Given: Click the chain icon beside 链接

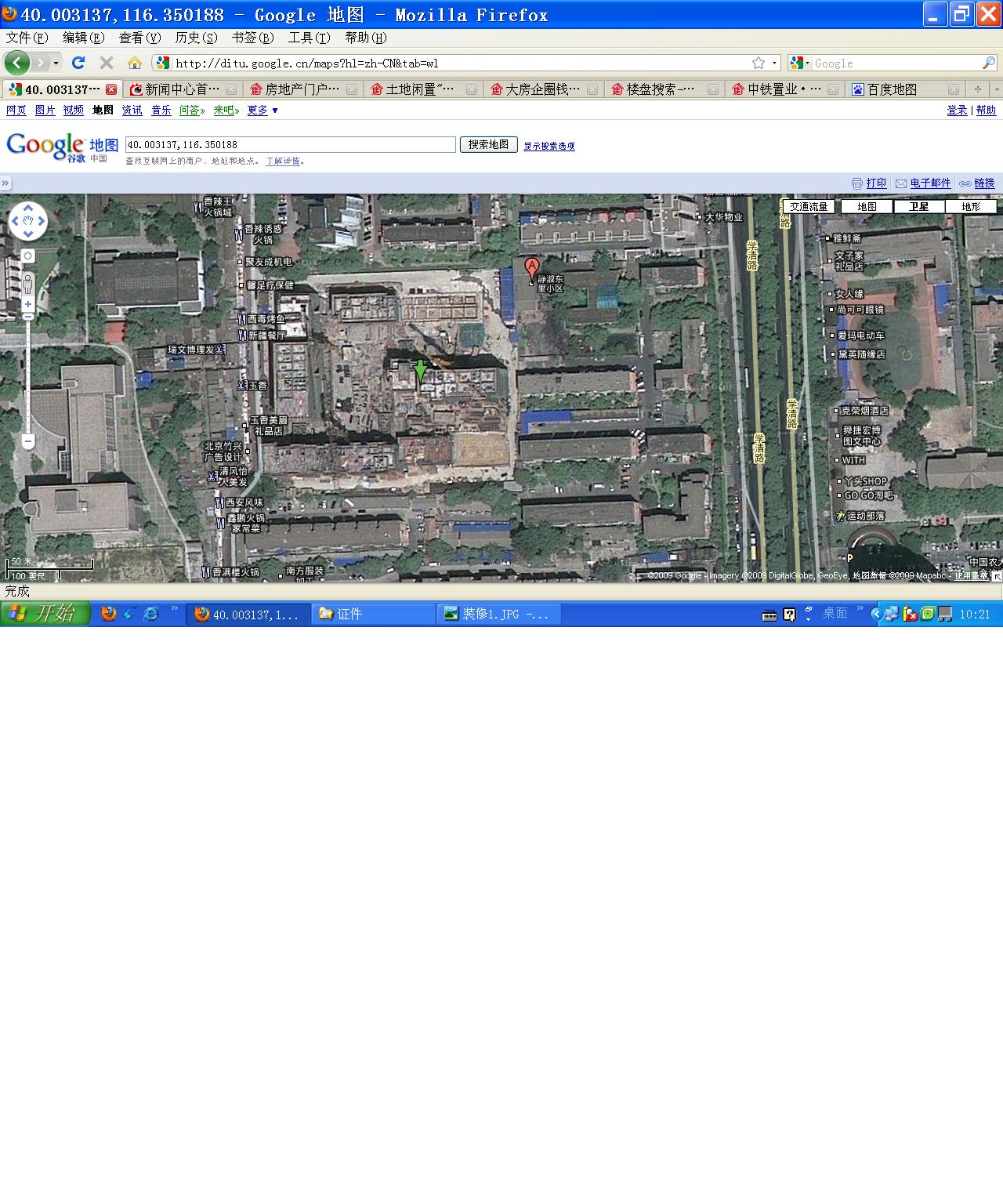Looking at the screenshot, I should 965,183.
